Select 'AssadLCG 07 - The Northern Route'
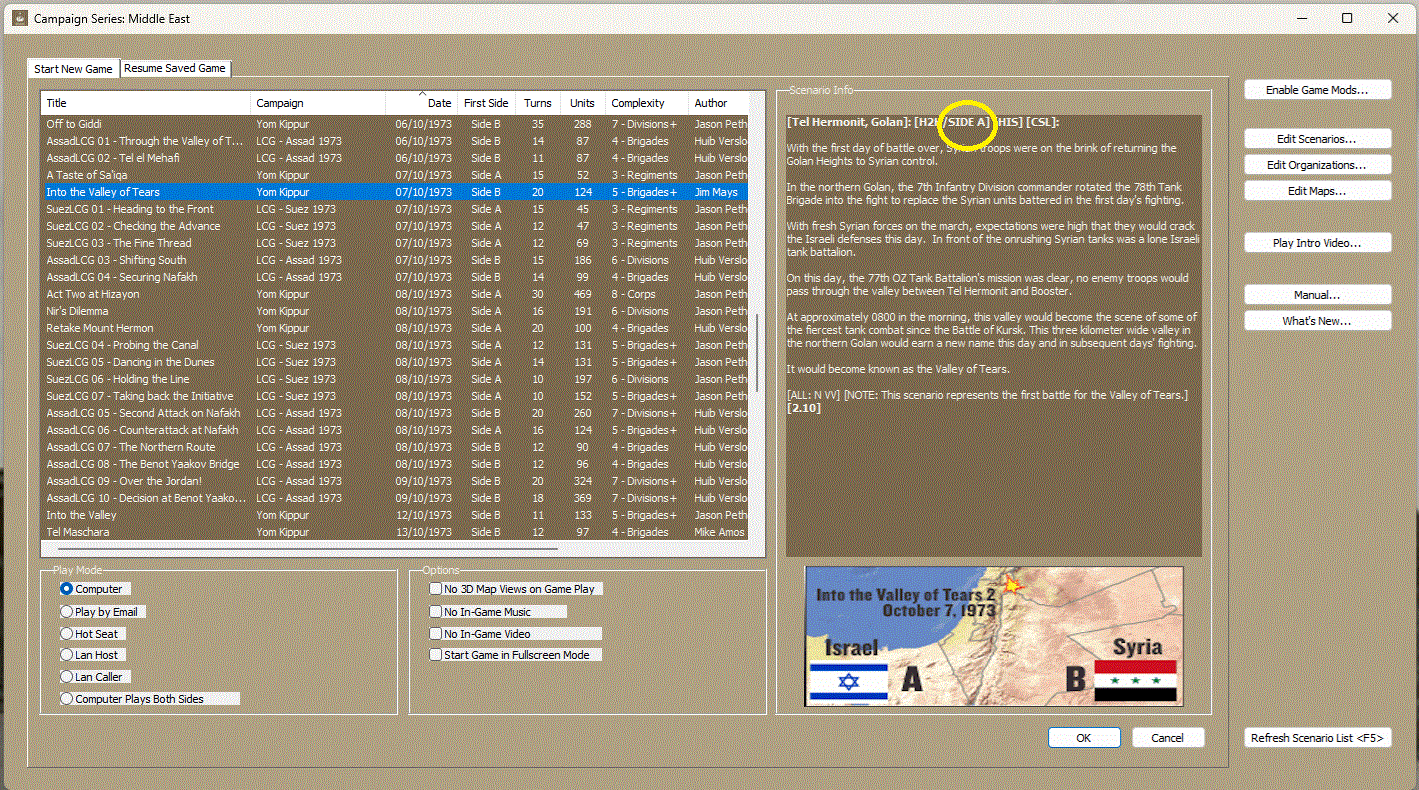The height and width of the screenshot is (790, 1419). click(395, 447)
